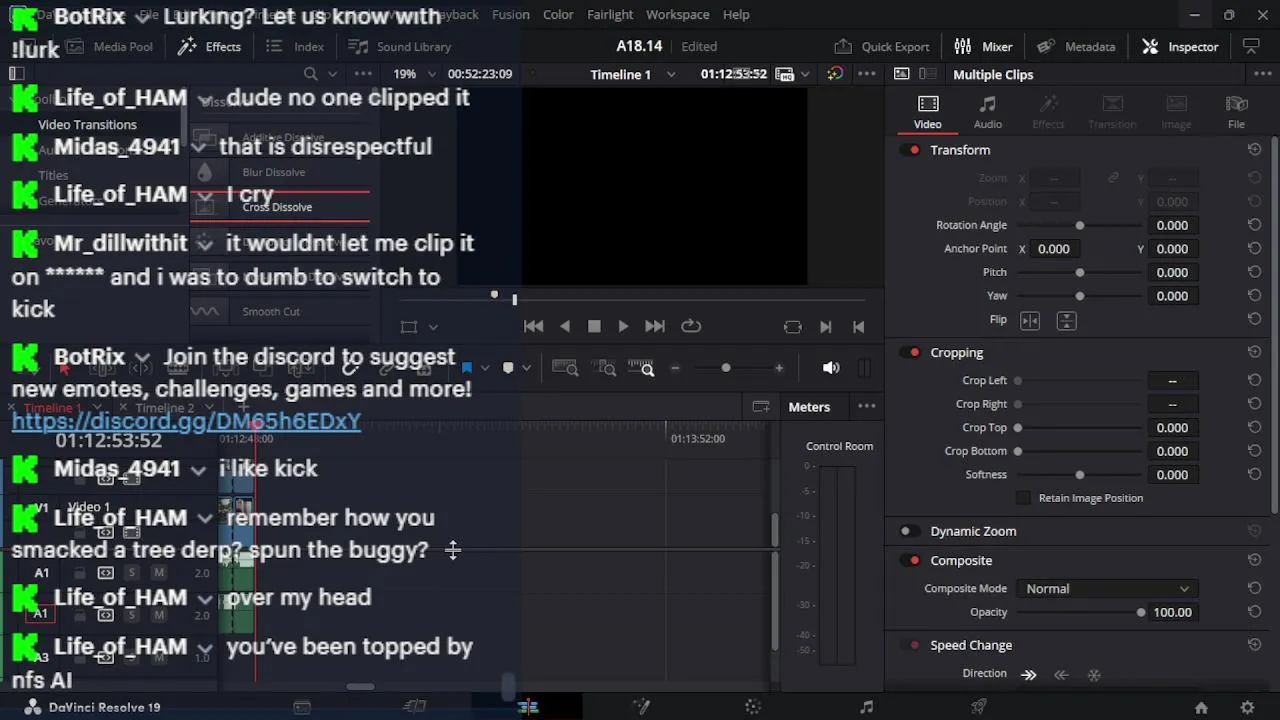
Task: Open the Deliver page rocket icon
Action: pyautogui.click(x=979, y=707)
